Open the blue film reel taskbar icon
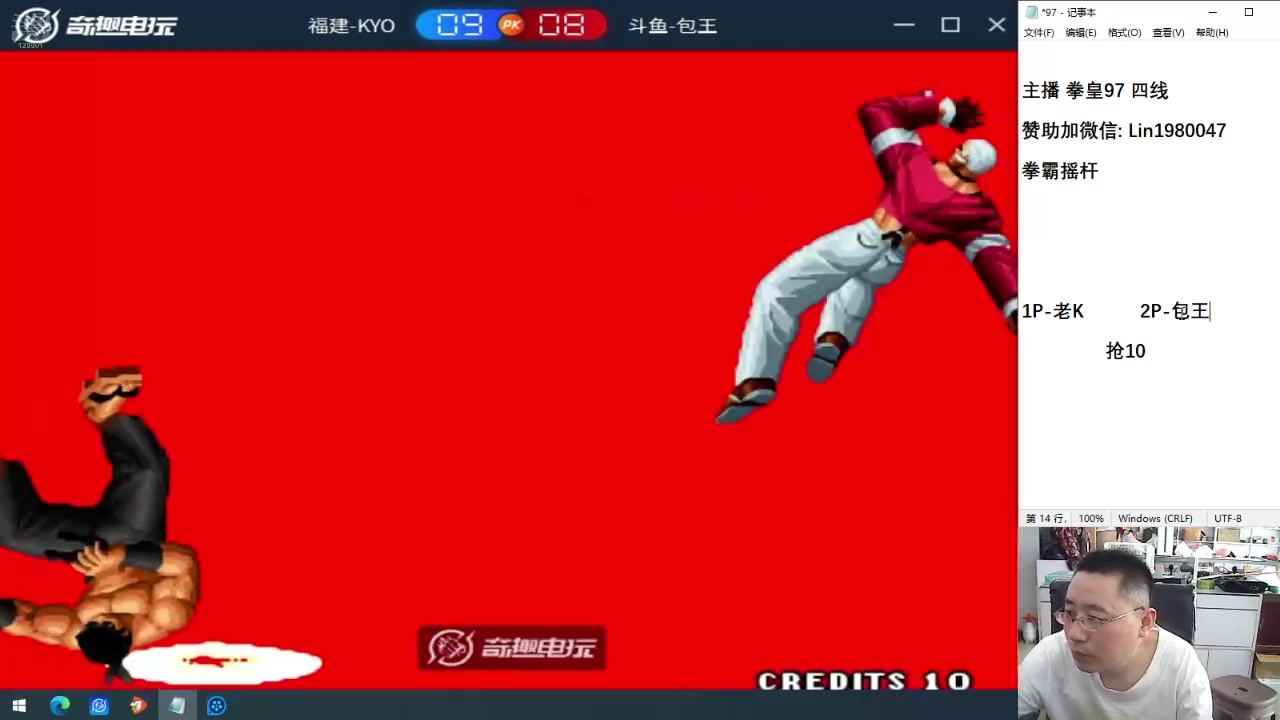Screen dimensions: 1280x720 tap(216, 706)
